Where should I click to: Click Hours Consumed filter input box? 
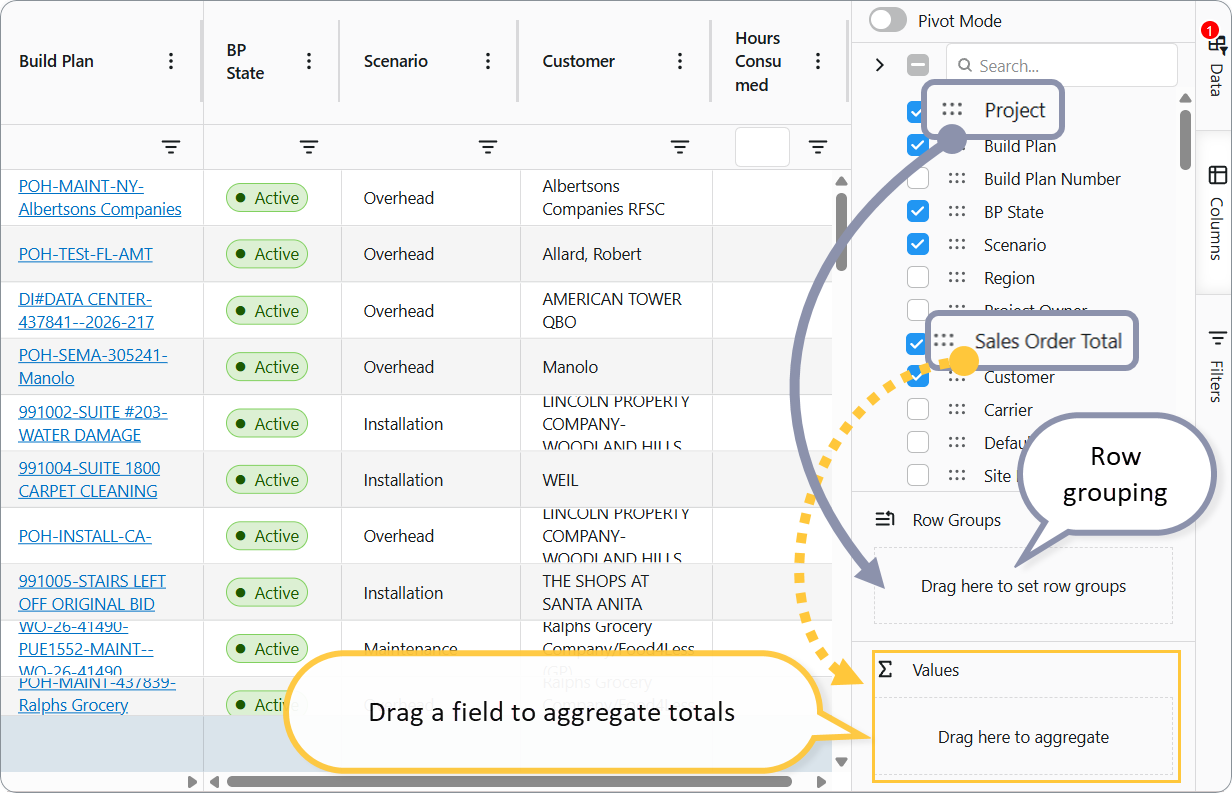tap(762, 147)
